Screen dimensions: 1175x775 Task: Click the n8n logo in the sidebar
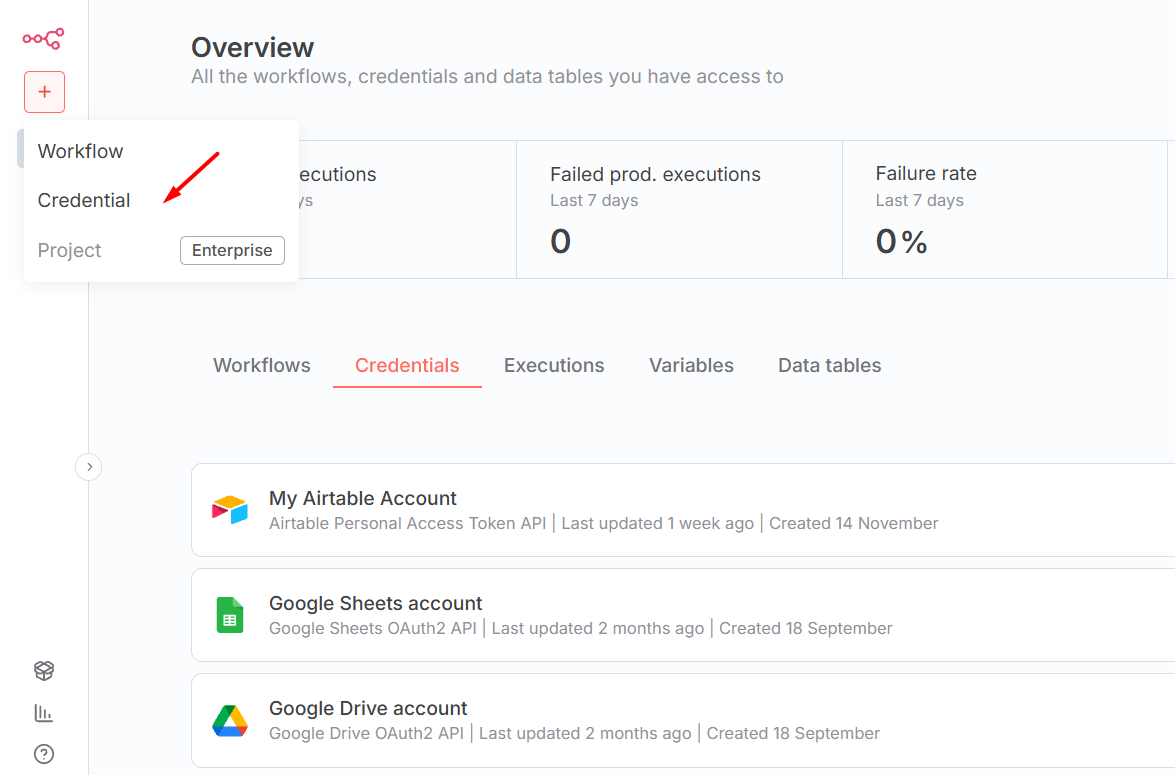(x=43, y=39)
